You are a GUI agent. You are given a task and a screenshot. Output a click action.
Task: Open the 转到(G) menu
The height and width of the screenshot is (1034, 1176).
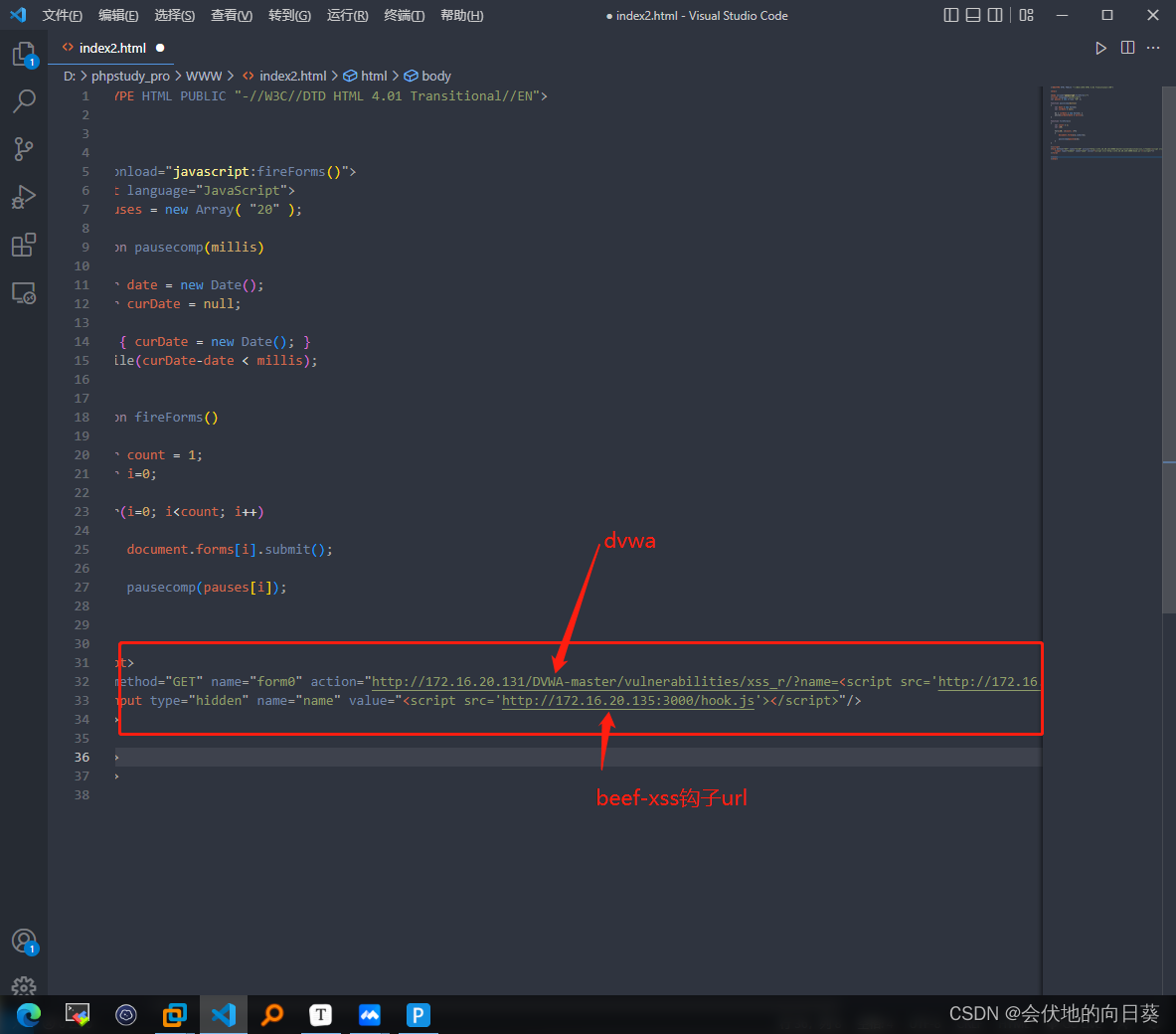point(289,15)
